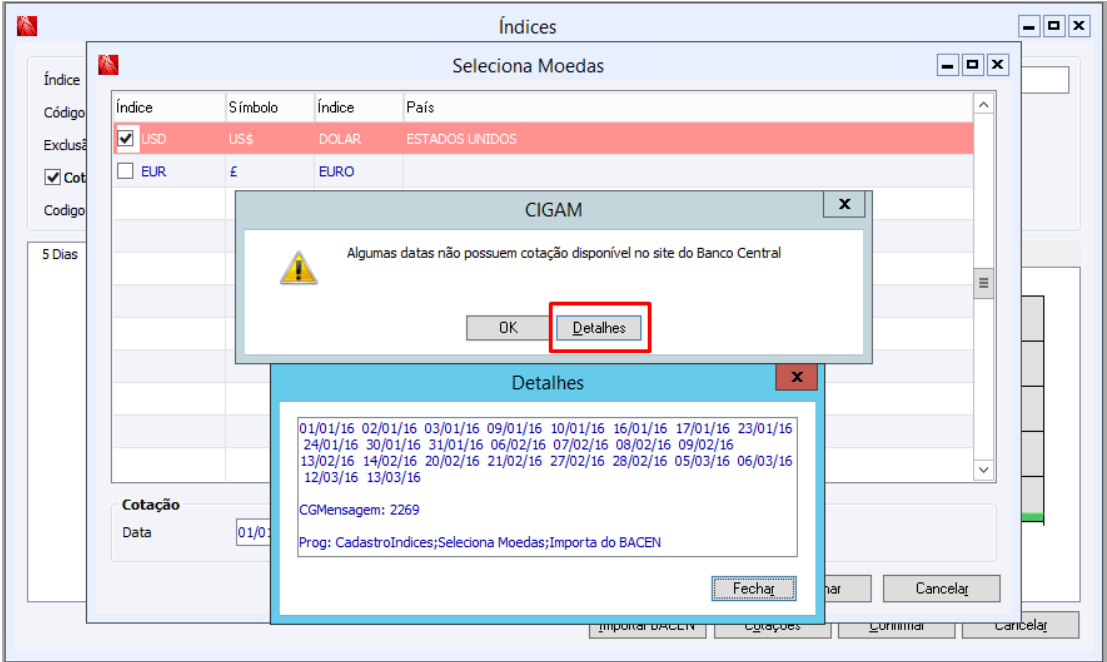The image size is (1107, 662).
Task: Close the Detalhes window with Fechar
Action: (x=753, y=588)
